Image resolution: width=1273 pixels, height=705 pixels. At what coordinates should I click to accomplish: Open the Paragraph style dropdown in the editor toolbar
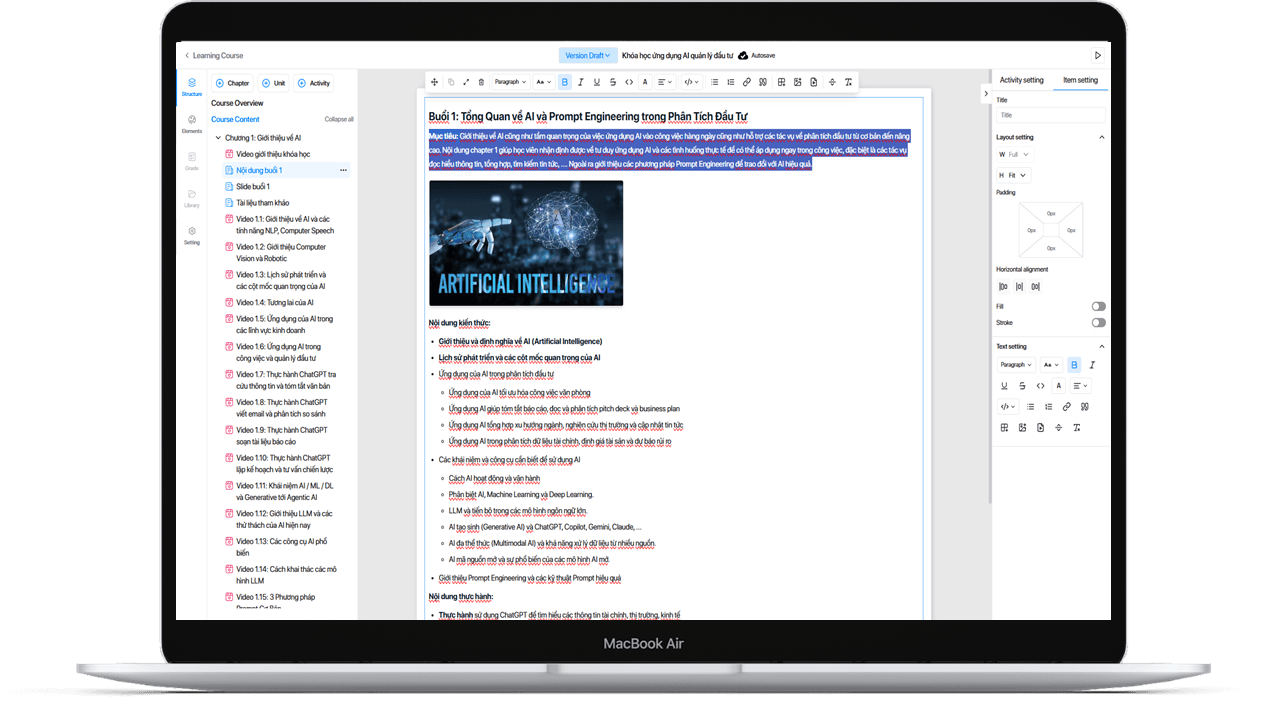coord(510,82)
